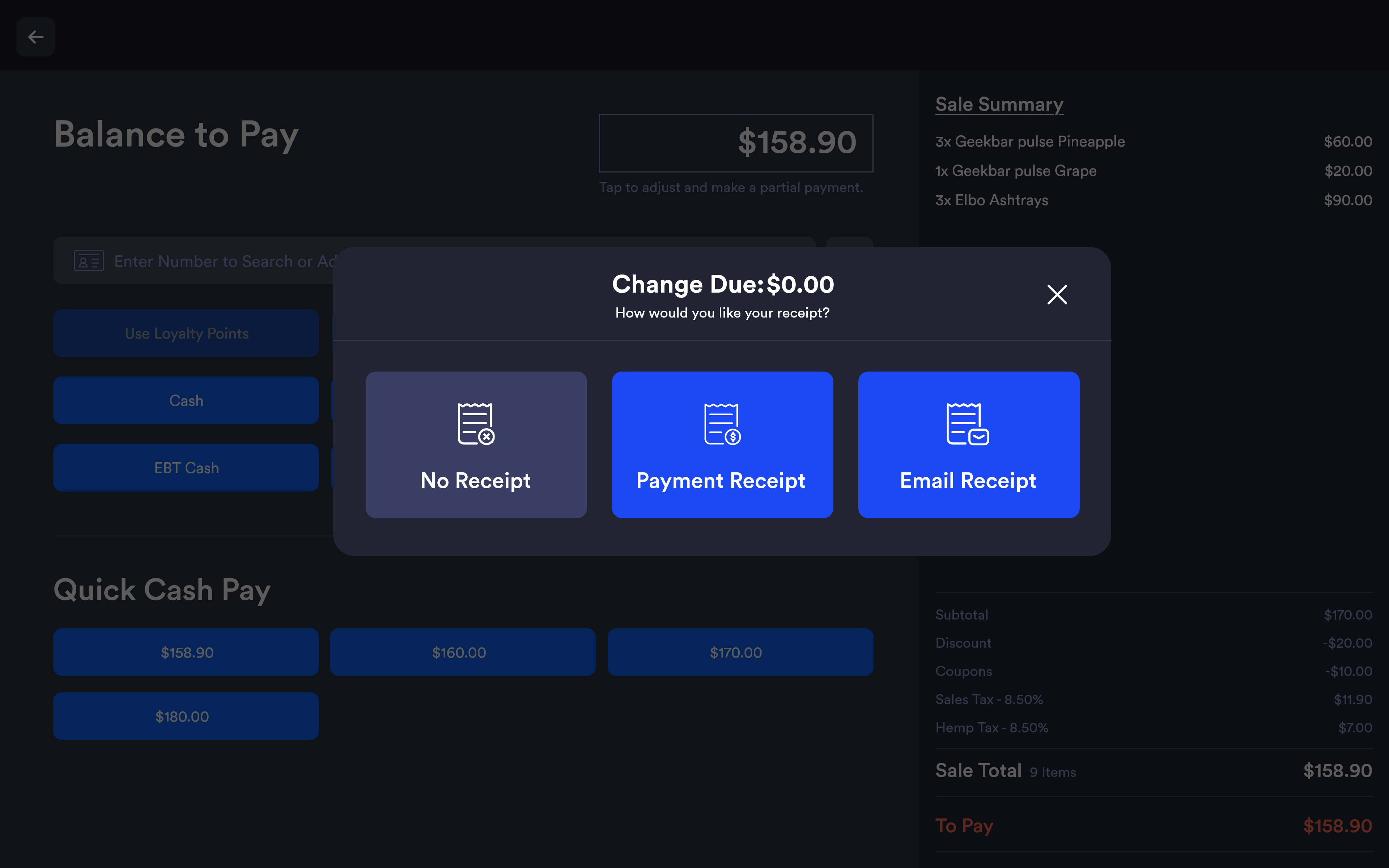Open the Sale Summary heading link
This screenshot has height=868, width=1389.
click(x=999, y=105)
